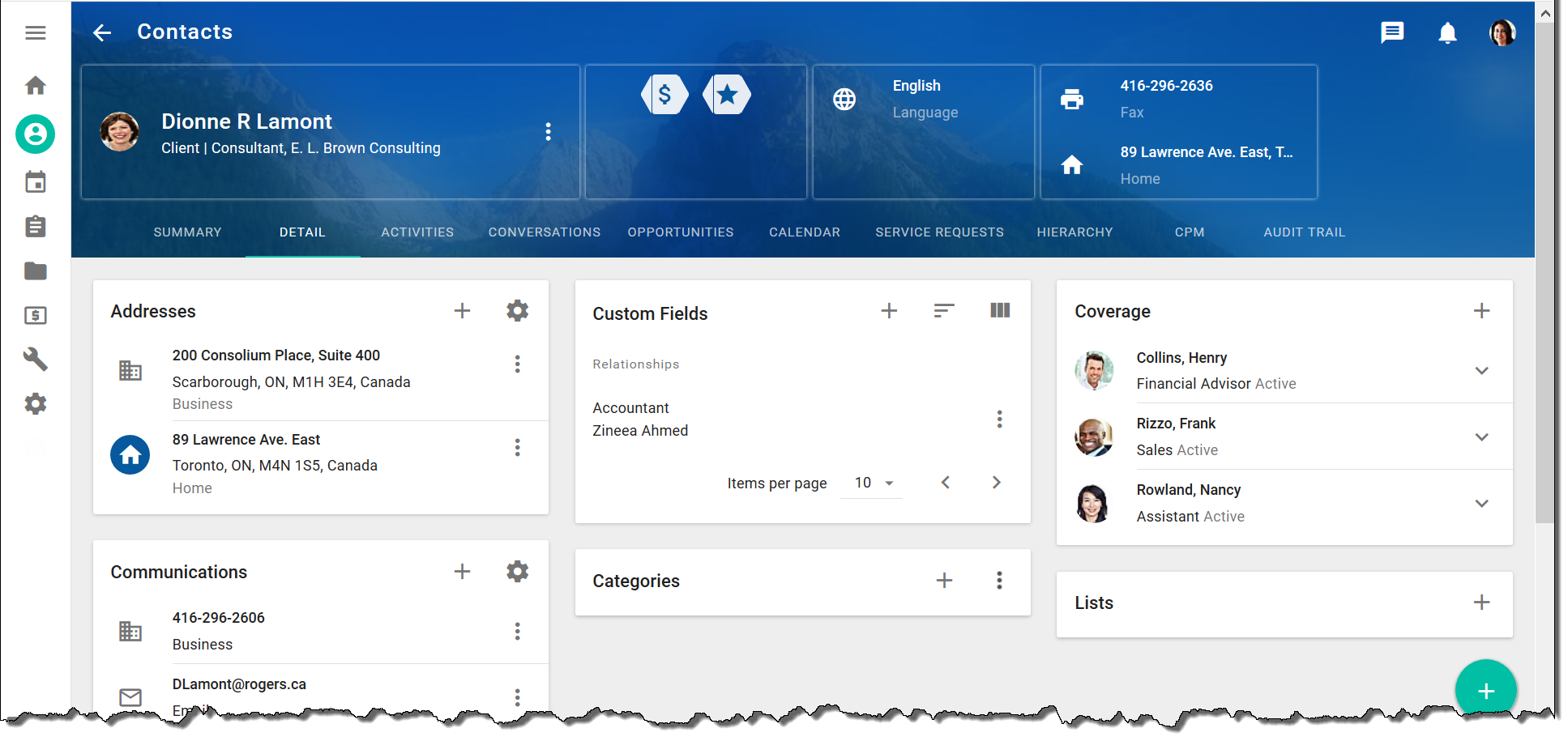Open the Audit Trail tab
This screenshot has height=741, width=1568.
(x=1303, y=232)
